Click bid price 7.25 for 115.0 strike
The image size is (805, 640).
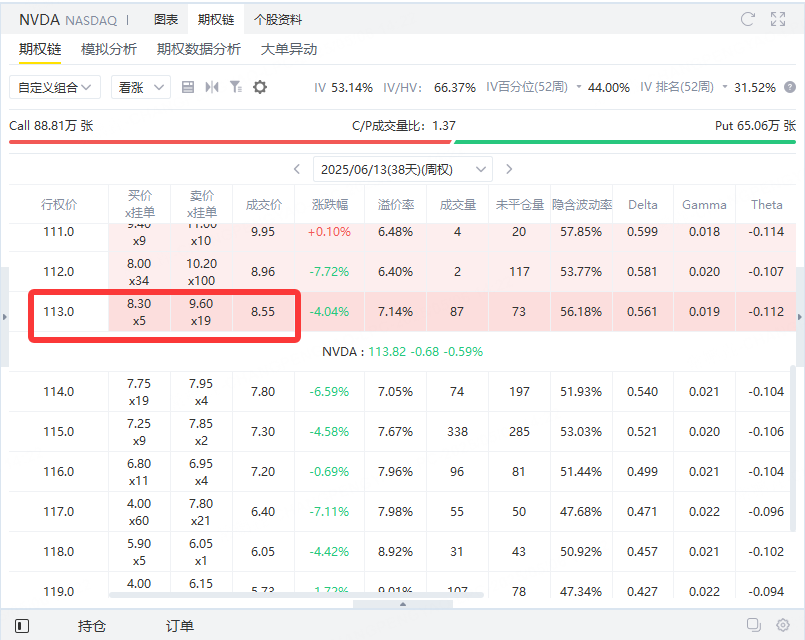tap(139, 424)
